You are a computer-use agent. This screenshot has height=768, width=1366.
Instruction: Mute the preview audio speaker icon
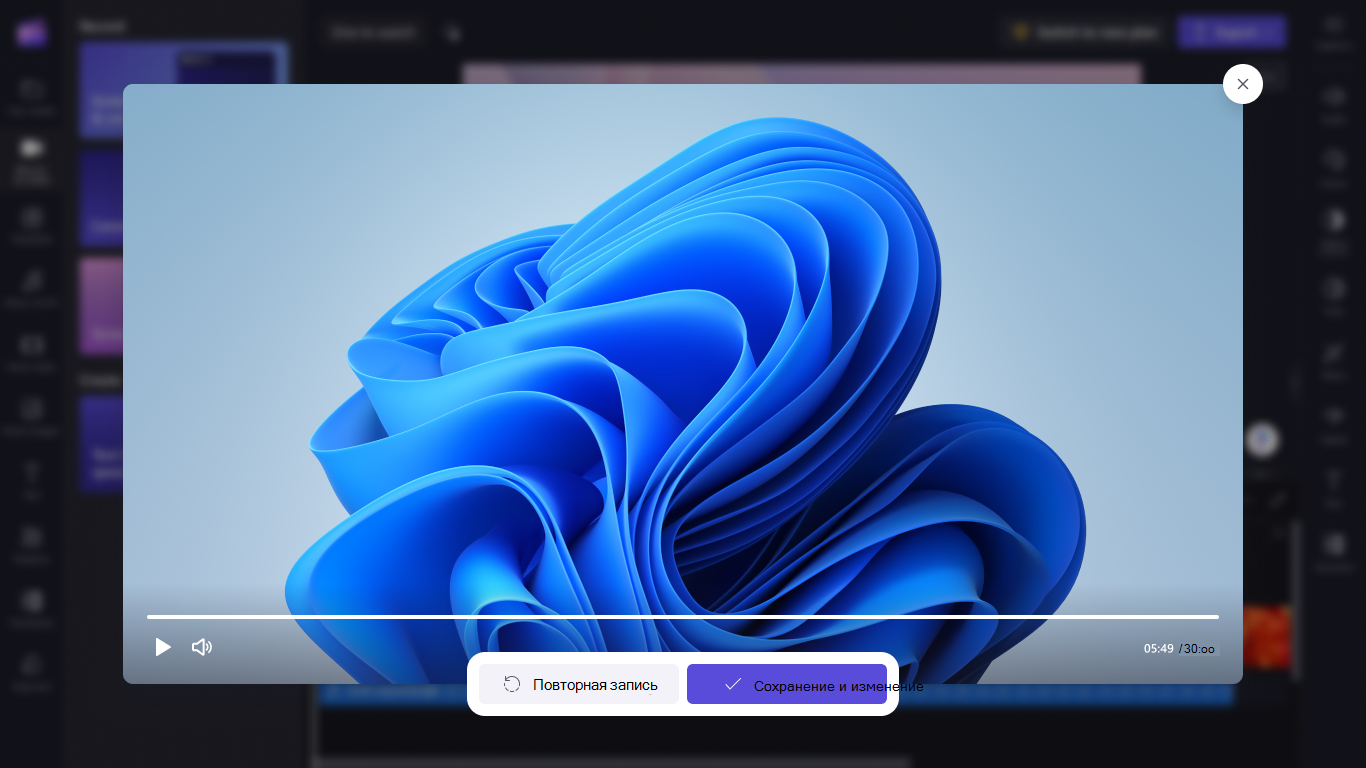pyautogui.click(x=202, y=647)
